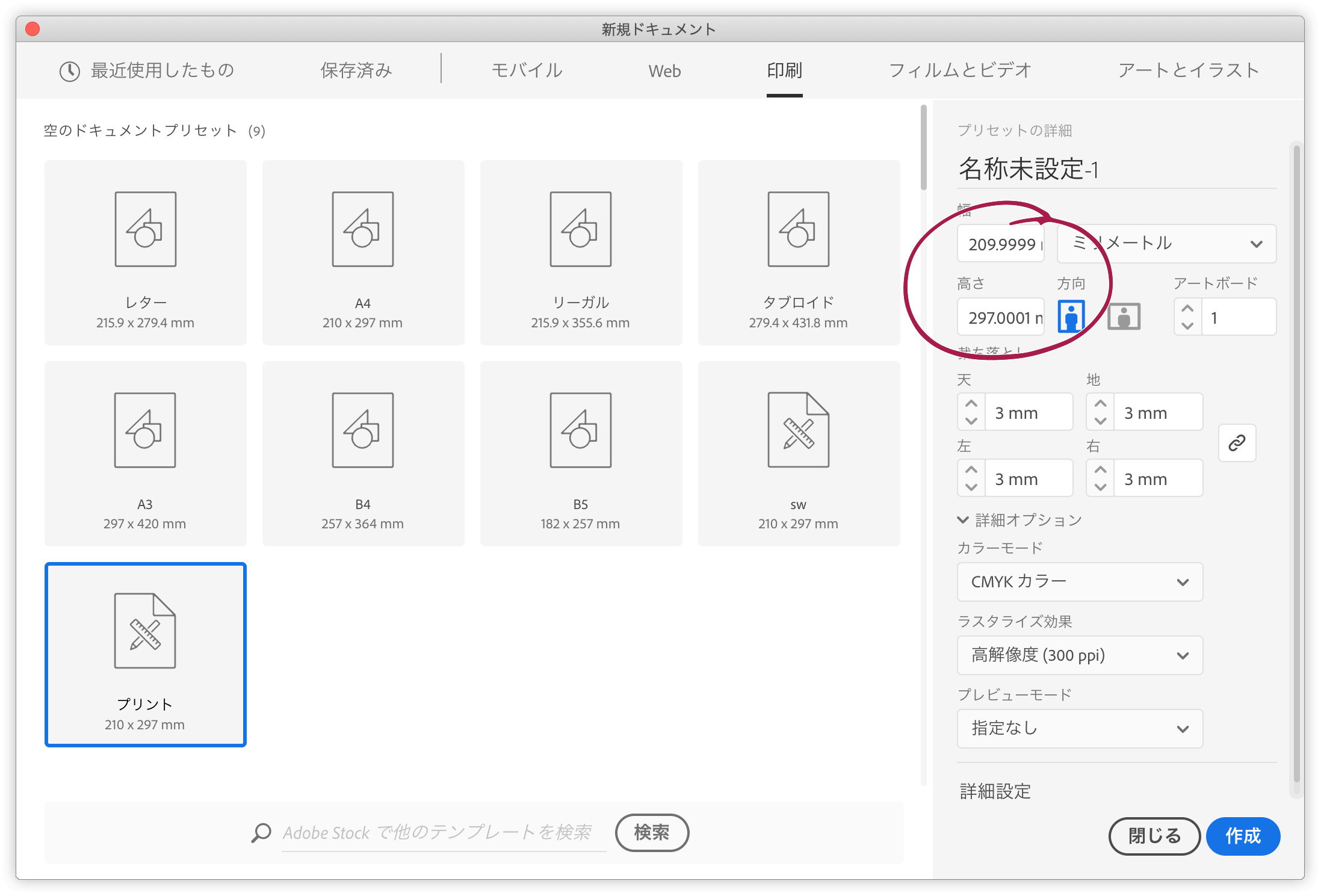Click the 地 bleed 3 mm field

pos(1158,412)
